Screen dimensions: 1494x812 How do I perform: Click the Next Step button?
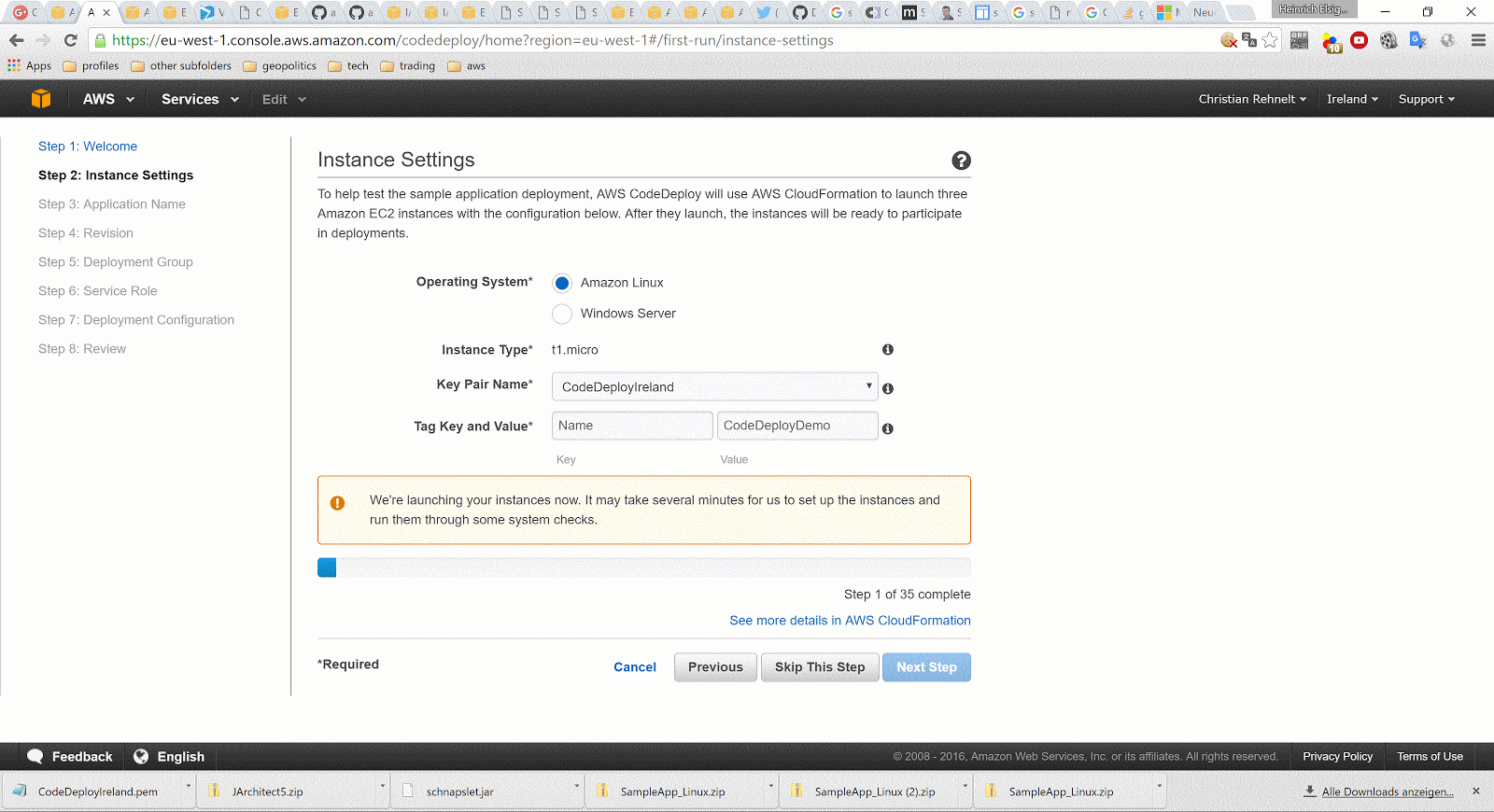[x=926, y=667]
